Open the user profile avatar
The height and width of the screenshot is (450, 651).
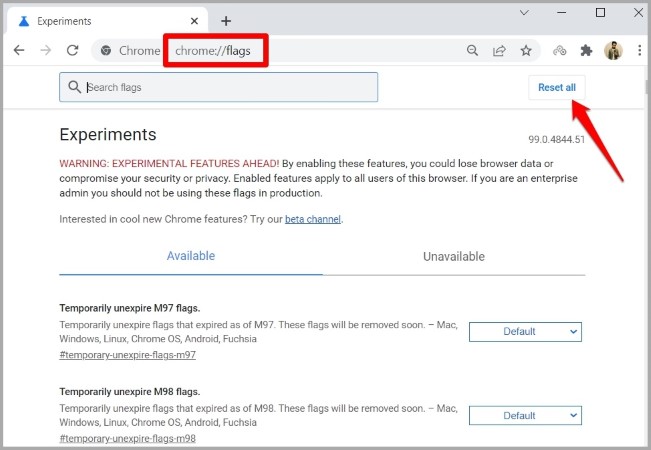click(614, 51)
